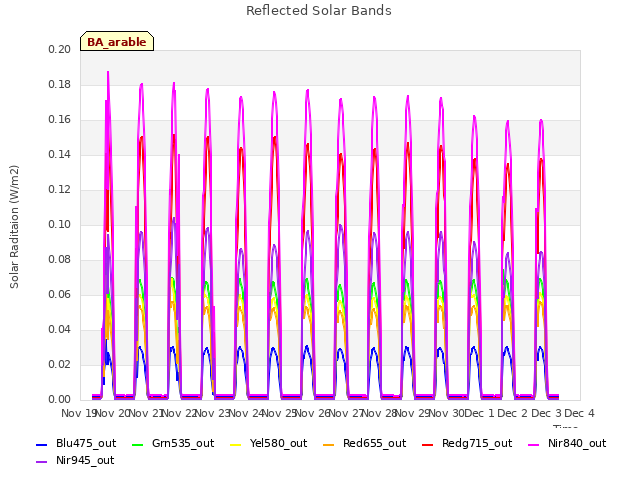Click the green Grn535_out legend swatch
This screenshot has width=640, height=480.
138,444
